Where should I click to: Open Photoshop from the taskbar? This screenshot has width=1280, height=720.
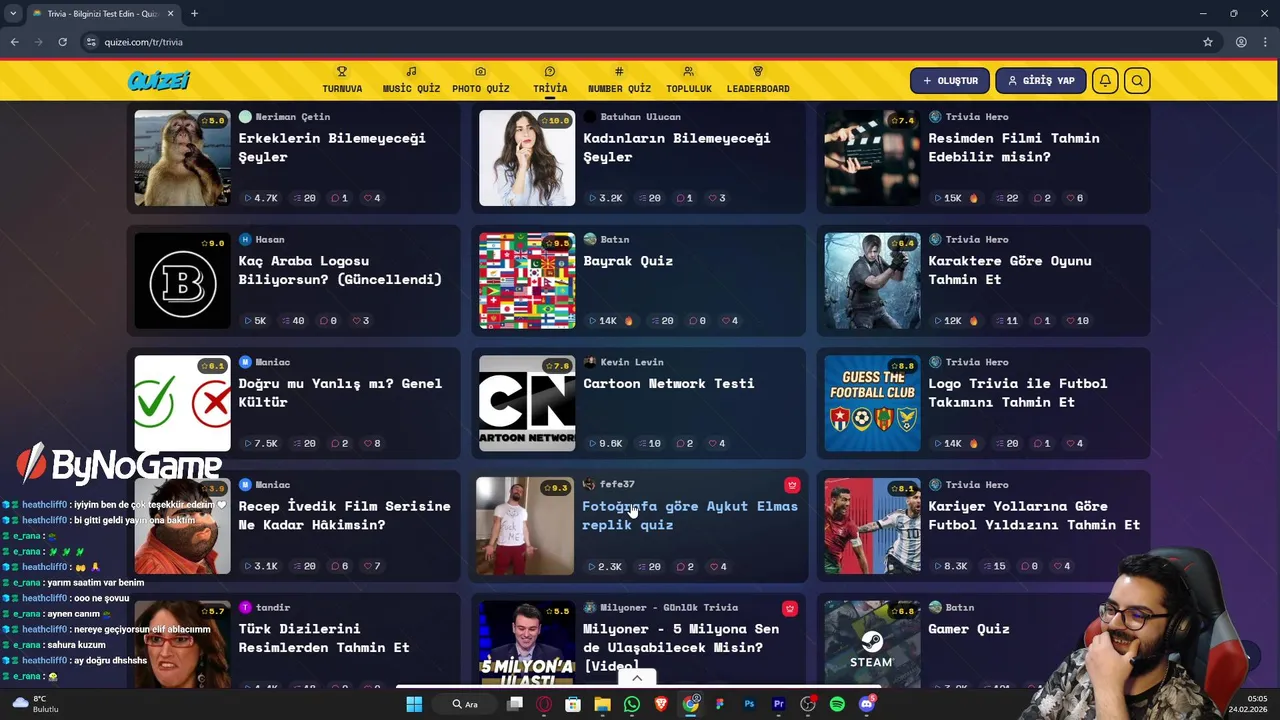coord(749,704)
